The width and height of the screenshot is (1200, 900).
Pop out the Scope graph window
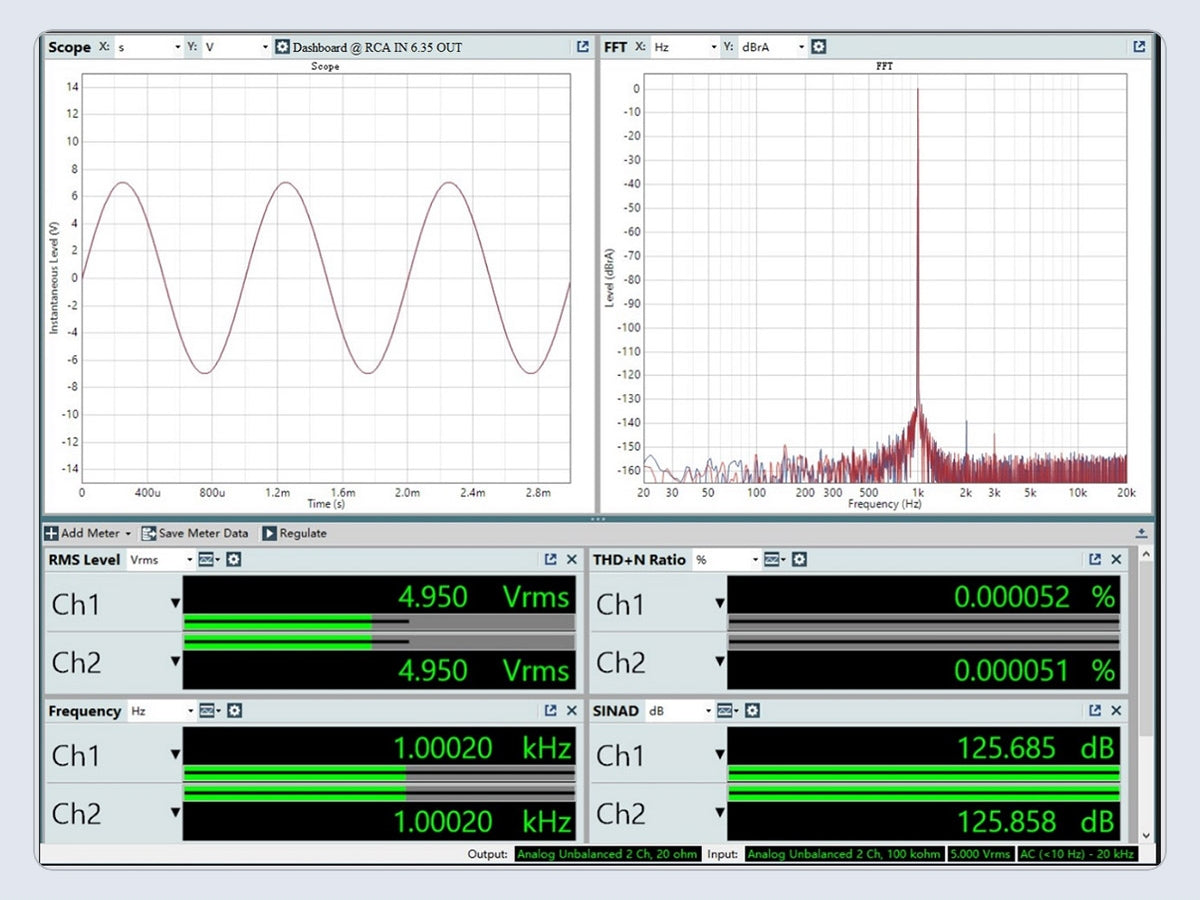click(582, 47)
